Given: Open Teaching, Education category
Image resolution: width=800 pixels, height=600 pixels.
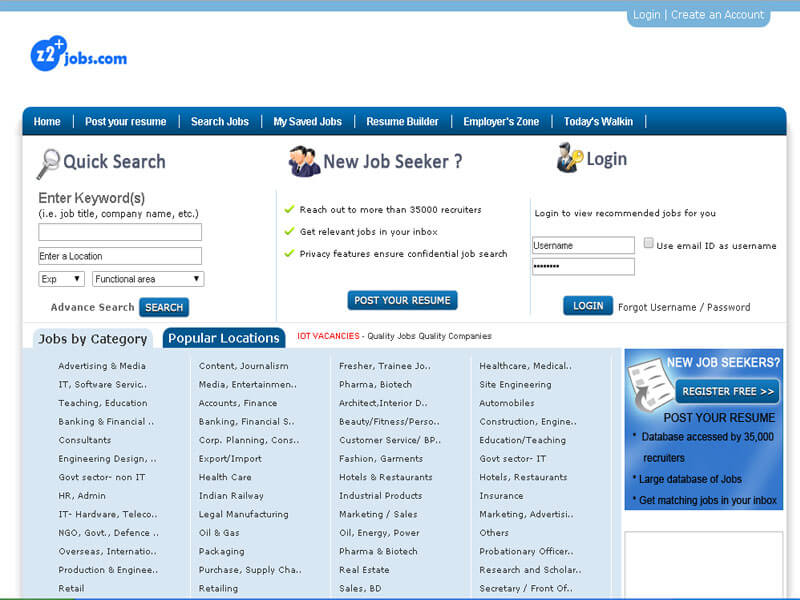Looking at the screenshot, I should 103,403.
